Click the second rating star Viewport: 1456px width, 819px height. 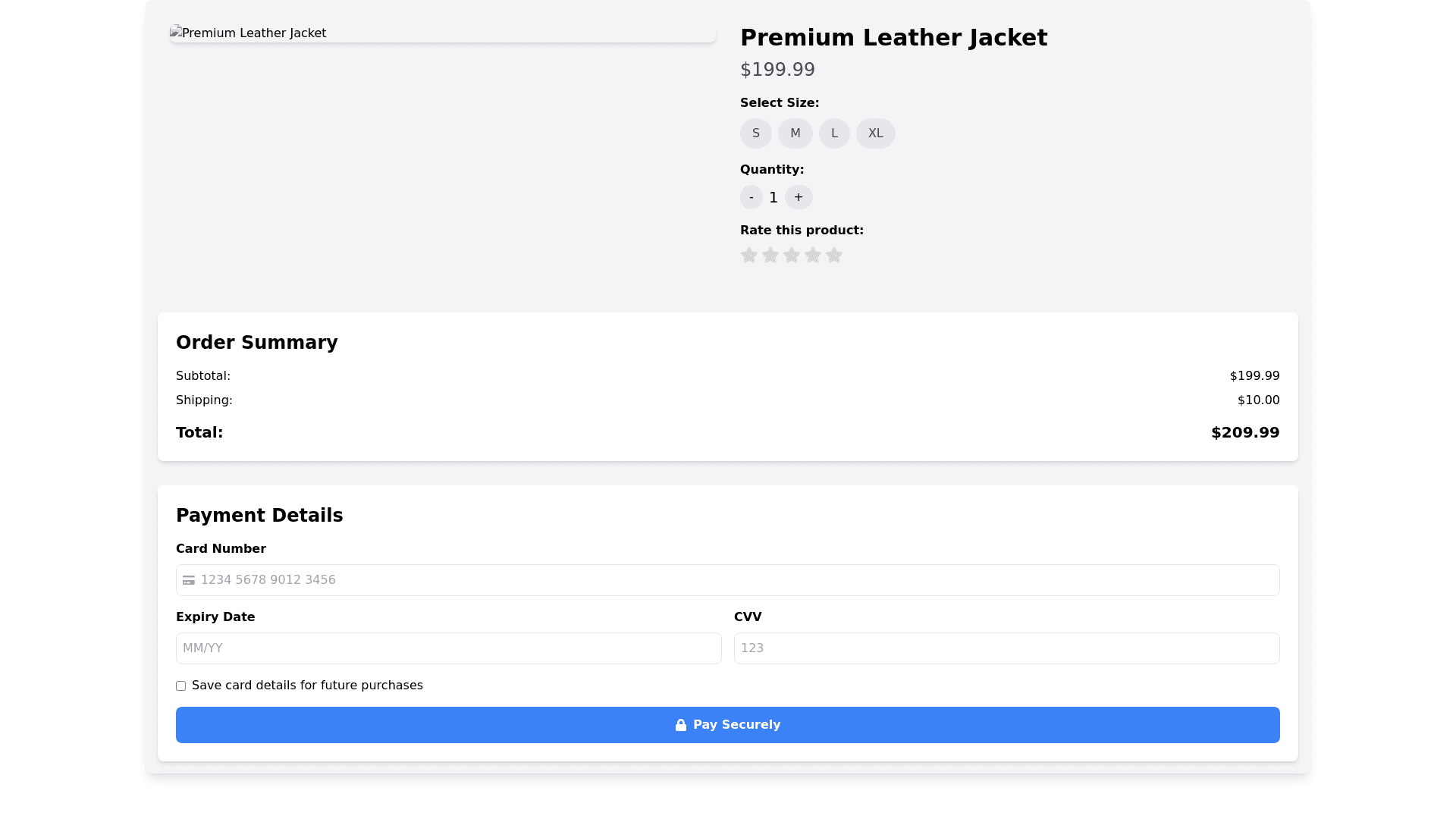pyautogui.click(x=770, y=256)
